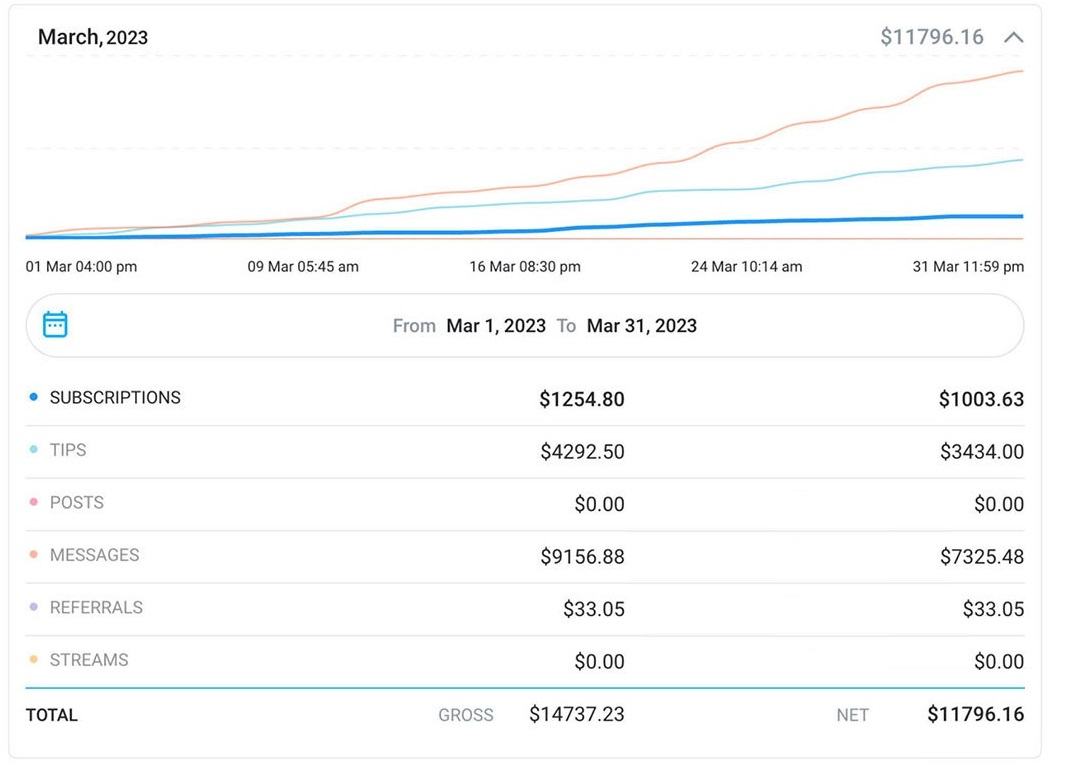Click the 09 Mar 05:45 am axis label

303,267
